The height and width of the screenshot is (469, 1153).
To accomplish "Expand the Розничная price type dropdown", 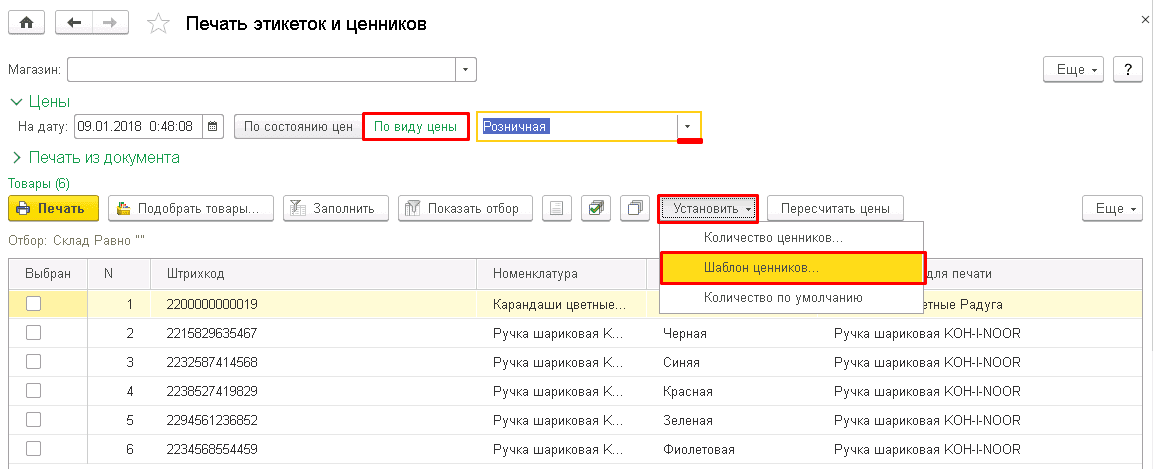I will [688, 127].
